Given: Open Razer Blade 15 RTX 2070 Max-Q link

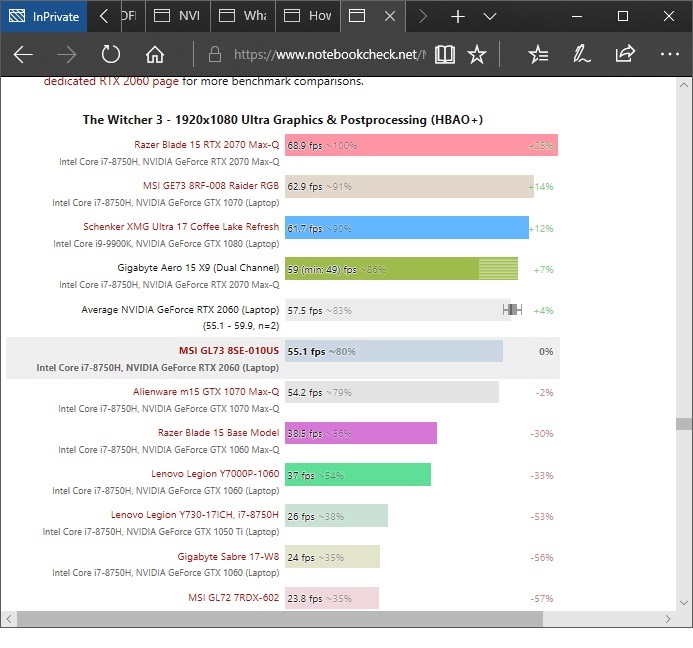Looking at the screenshot, I should 206,145.
